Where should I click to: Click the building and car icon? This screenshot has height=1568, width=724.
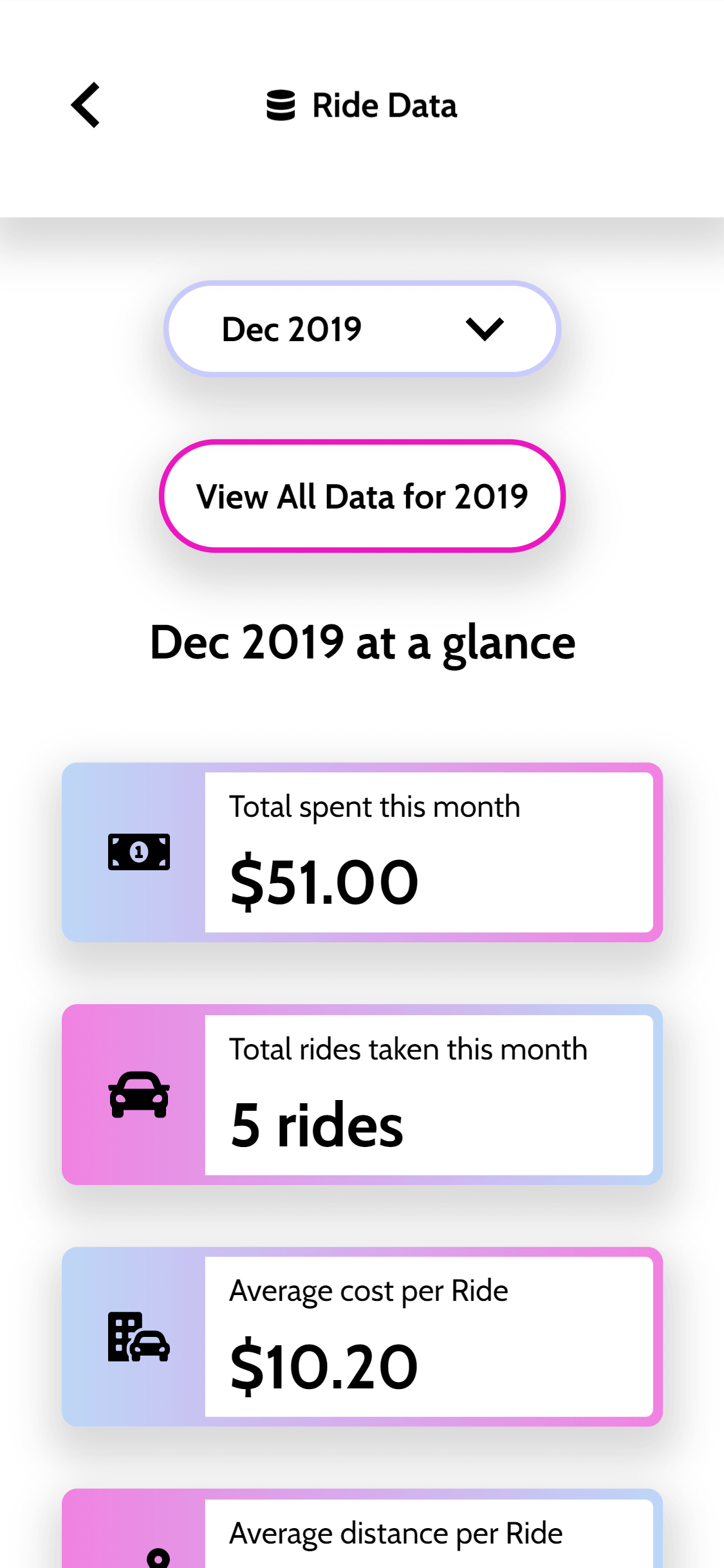(139, 1337)
